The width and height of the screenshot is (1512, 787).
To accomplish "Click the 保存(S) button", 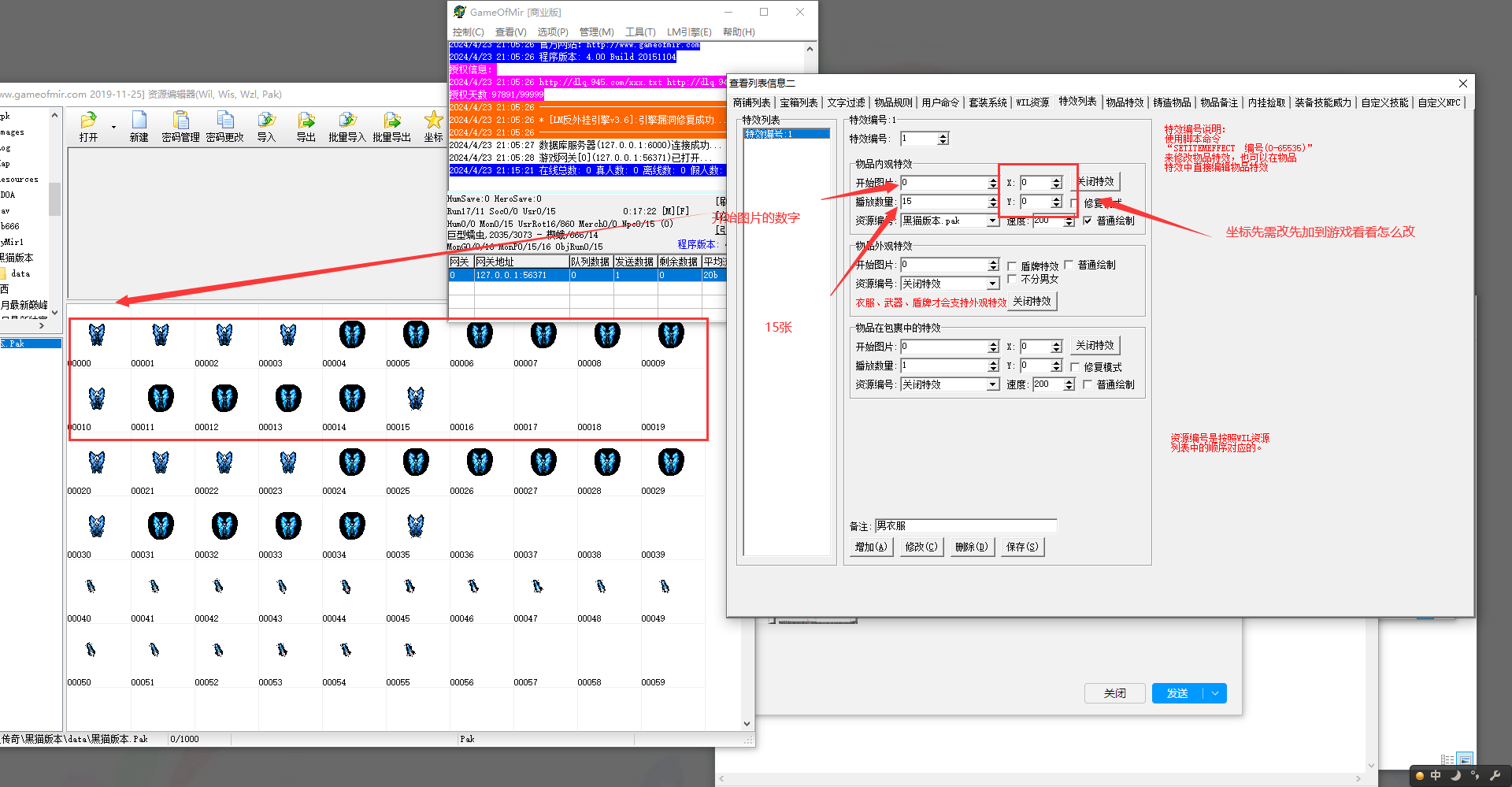I will click(1022, 547).
